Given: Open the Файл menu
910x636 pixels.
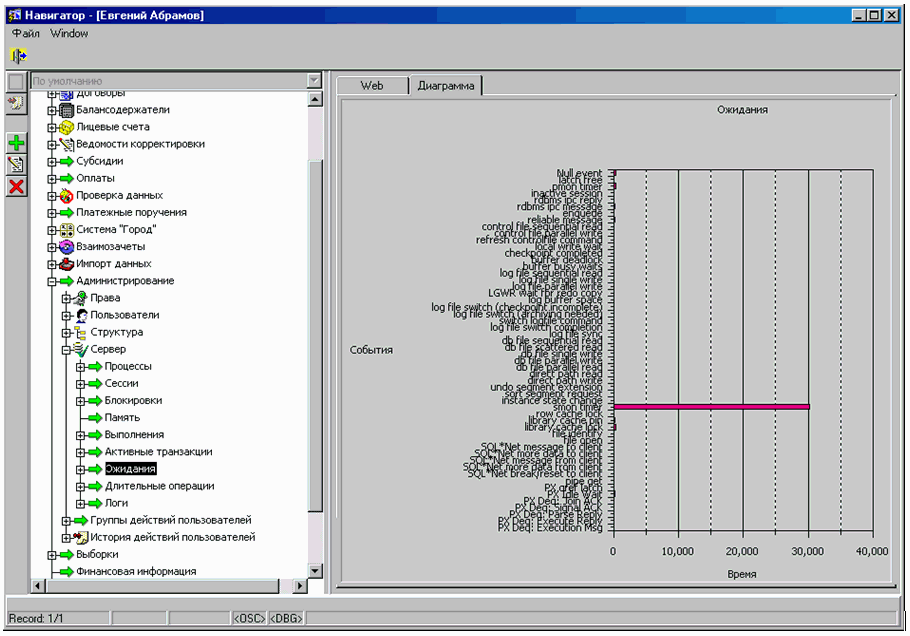Looking at the screenshot, I should pyautogui.click(x=25, y=33).
